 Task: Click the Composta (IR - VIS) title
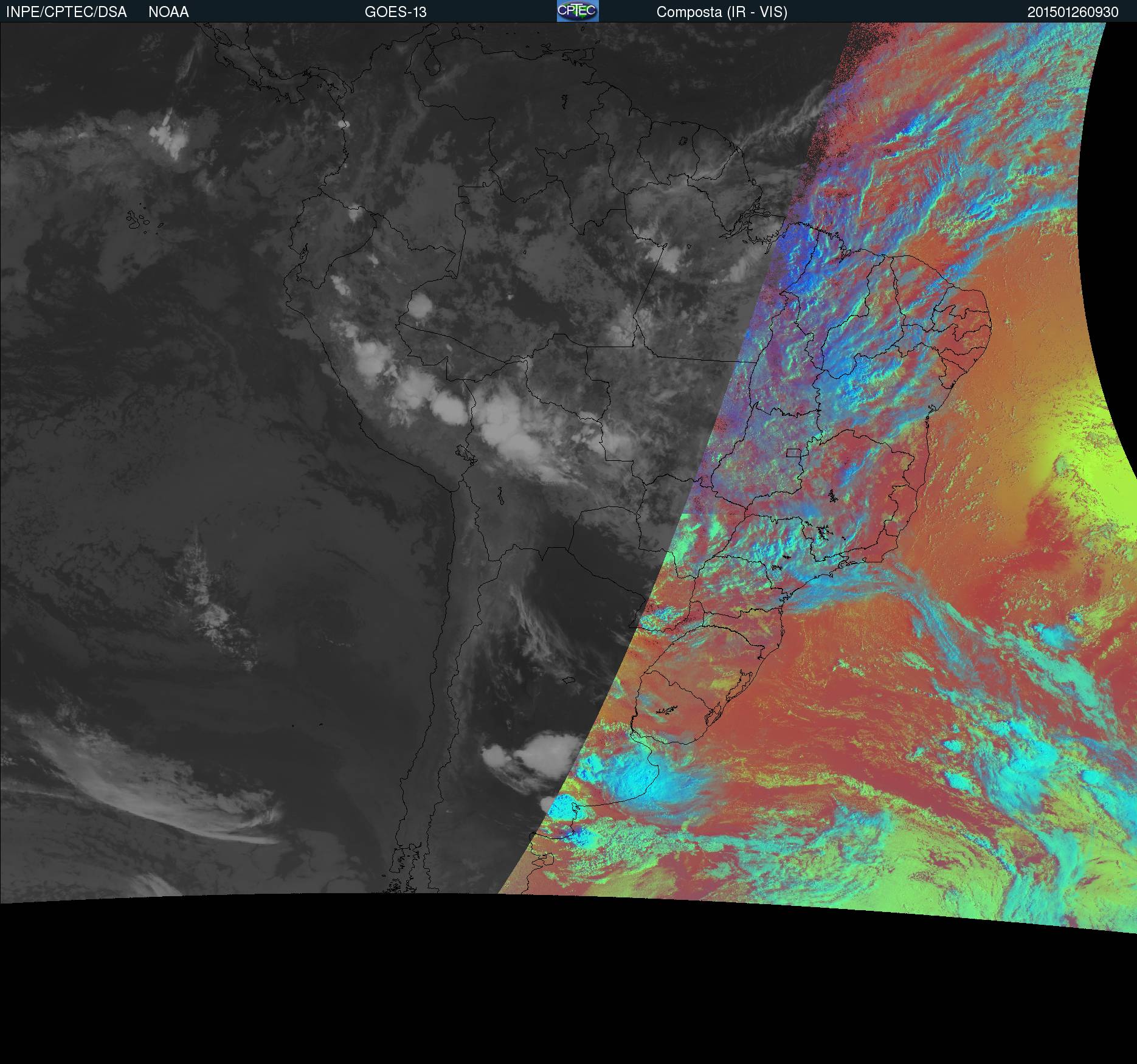tap(722, 12)
